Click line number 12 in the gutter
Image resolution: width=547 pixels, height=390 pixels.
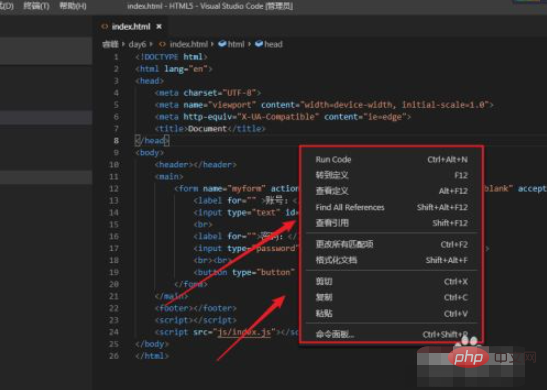click(114, 188)
